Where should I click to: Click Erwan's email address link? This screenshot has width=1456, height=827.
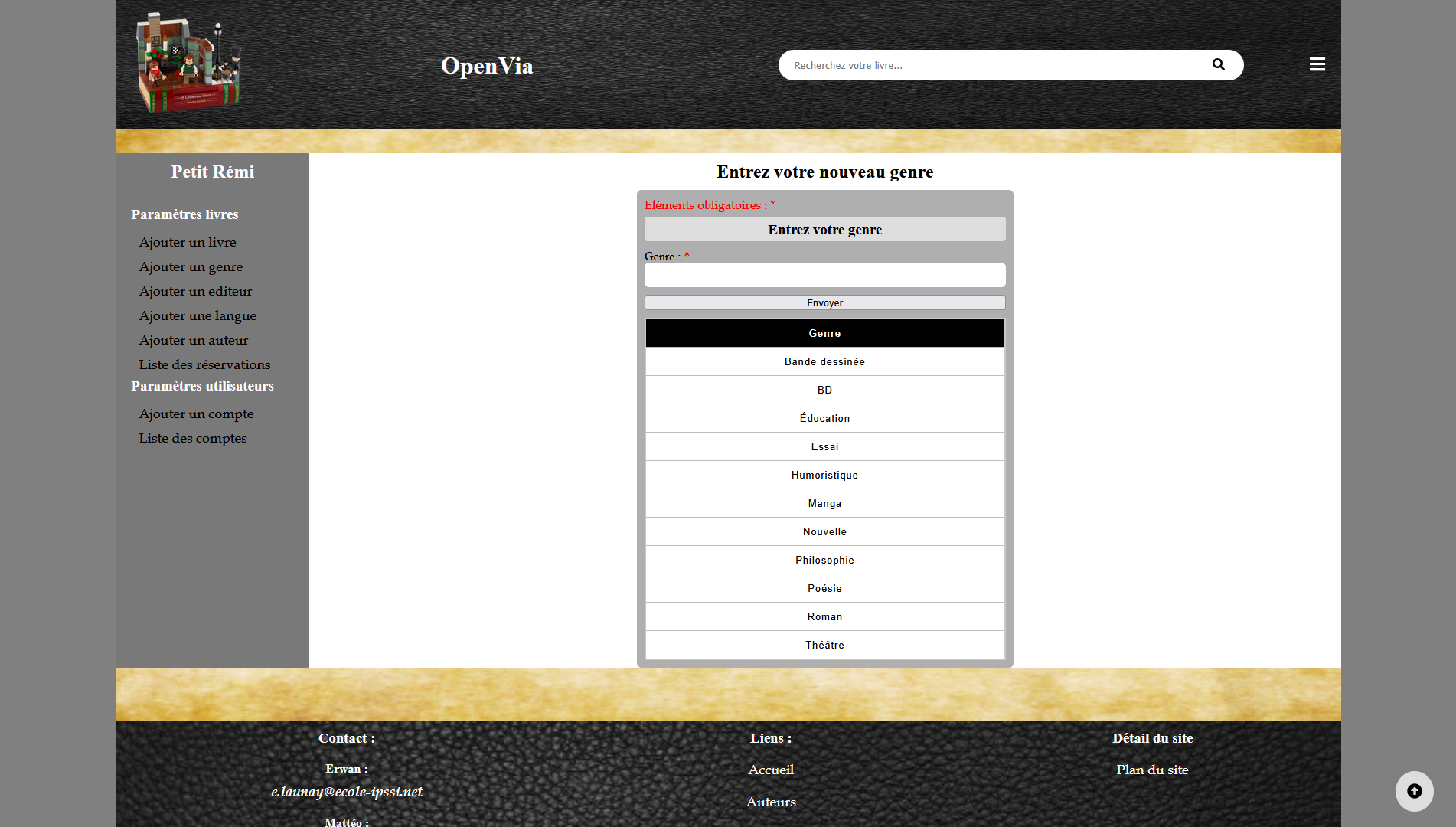(x=347, y=792)
